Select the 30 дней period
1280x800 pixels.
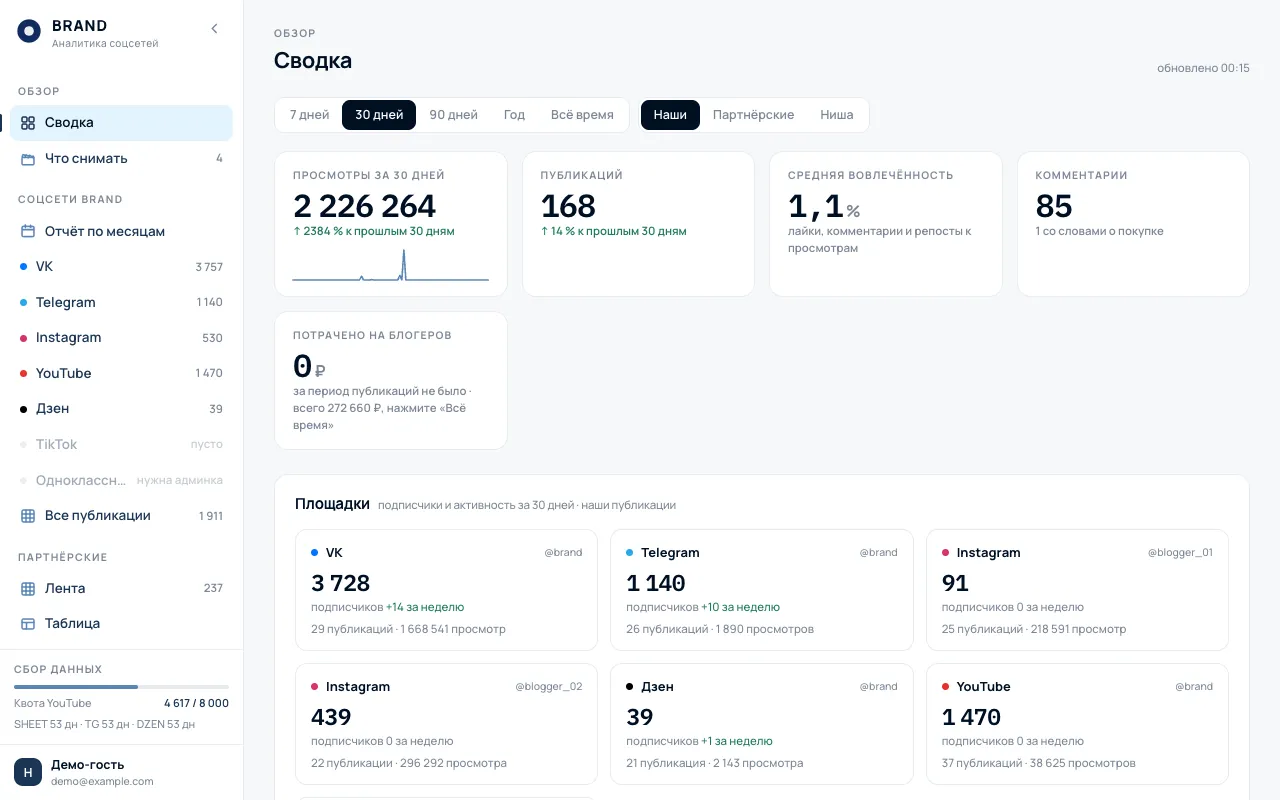(379, 115)
